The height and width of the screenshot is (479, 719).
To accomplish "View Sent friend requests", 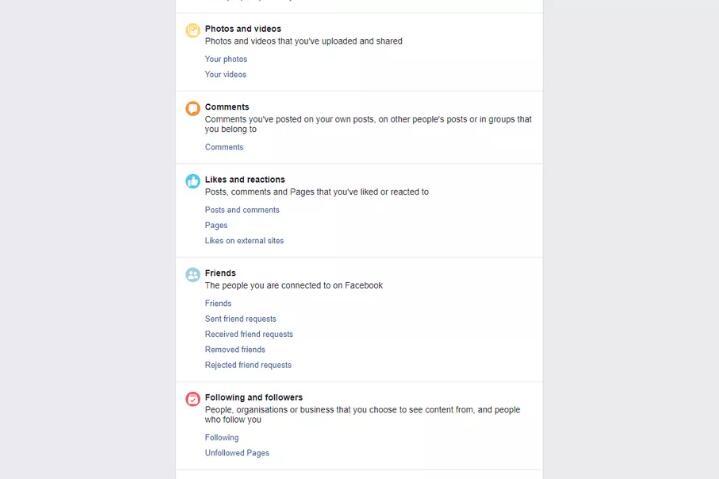I will (x=240, y=319).
